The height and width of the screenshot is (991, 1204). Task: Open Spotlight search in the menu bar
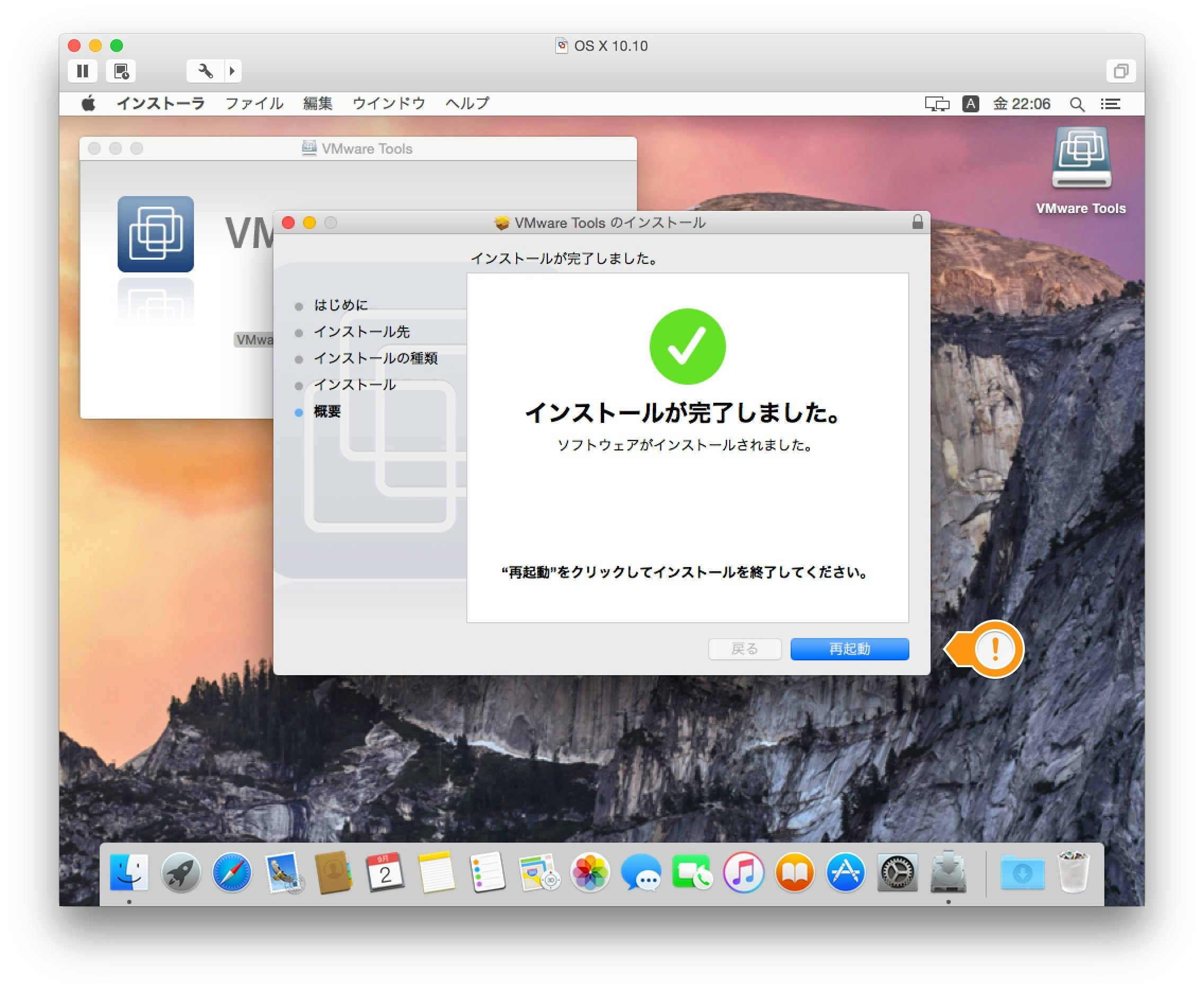coord(1077,104)
